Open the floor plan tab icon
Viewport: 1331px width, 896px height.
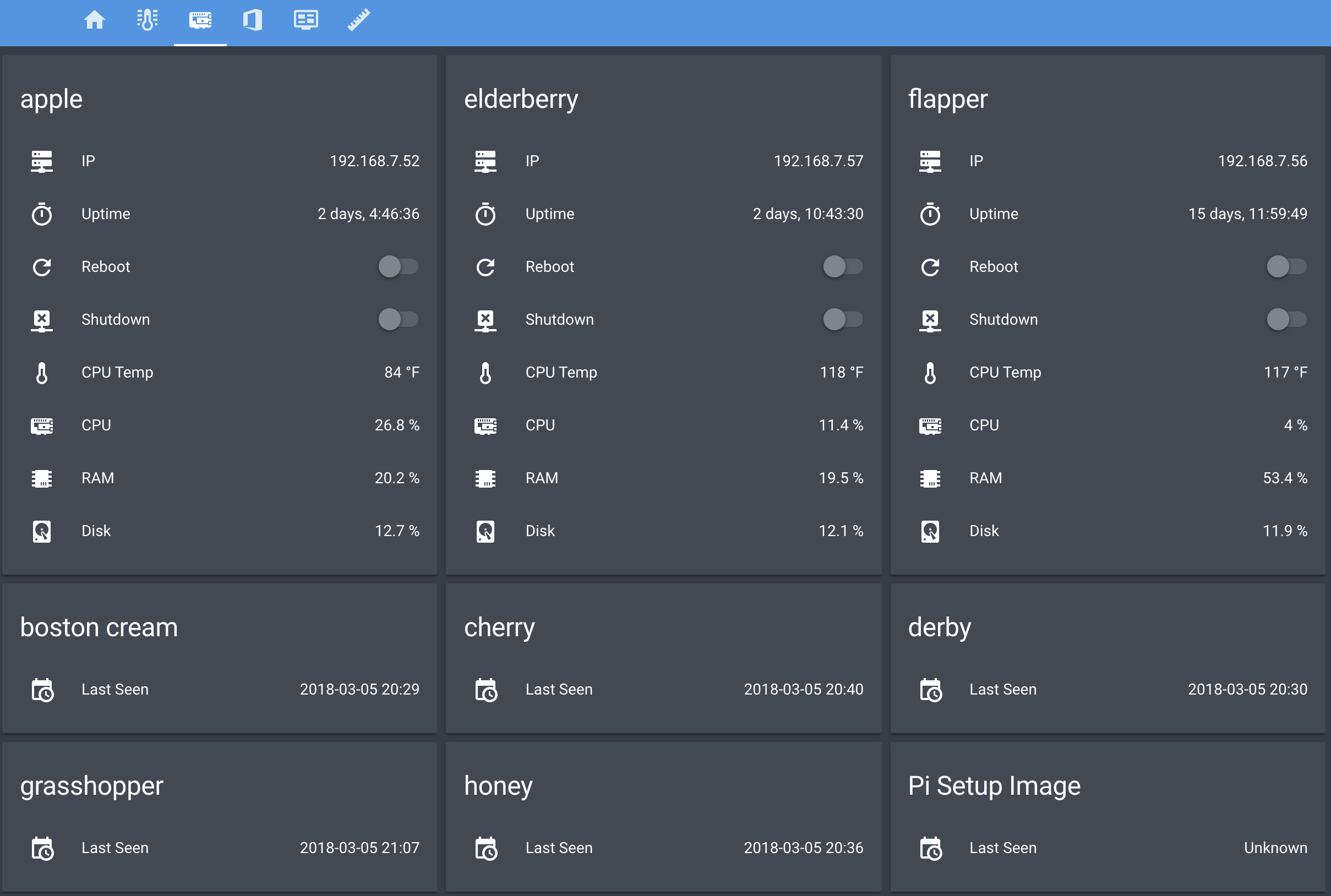tap(253, 20)
